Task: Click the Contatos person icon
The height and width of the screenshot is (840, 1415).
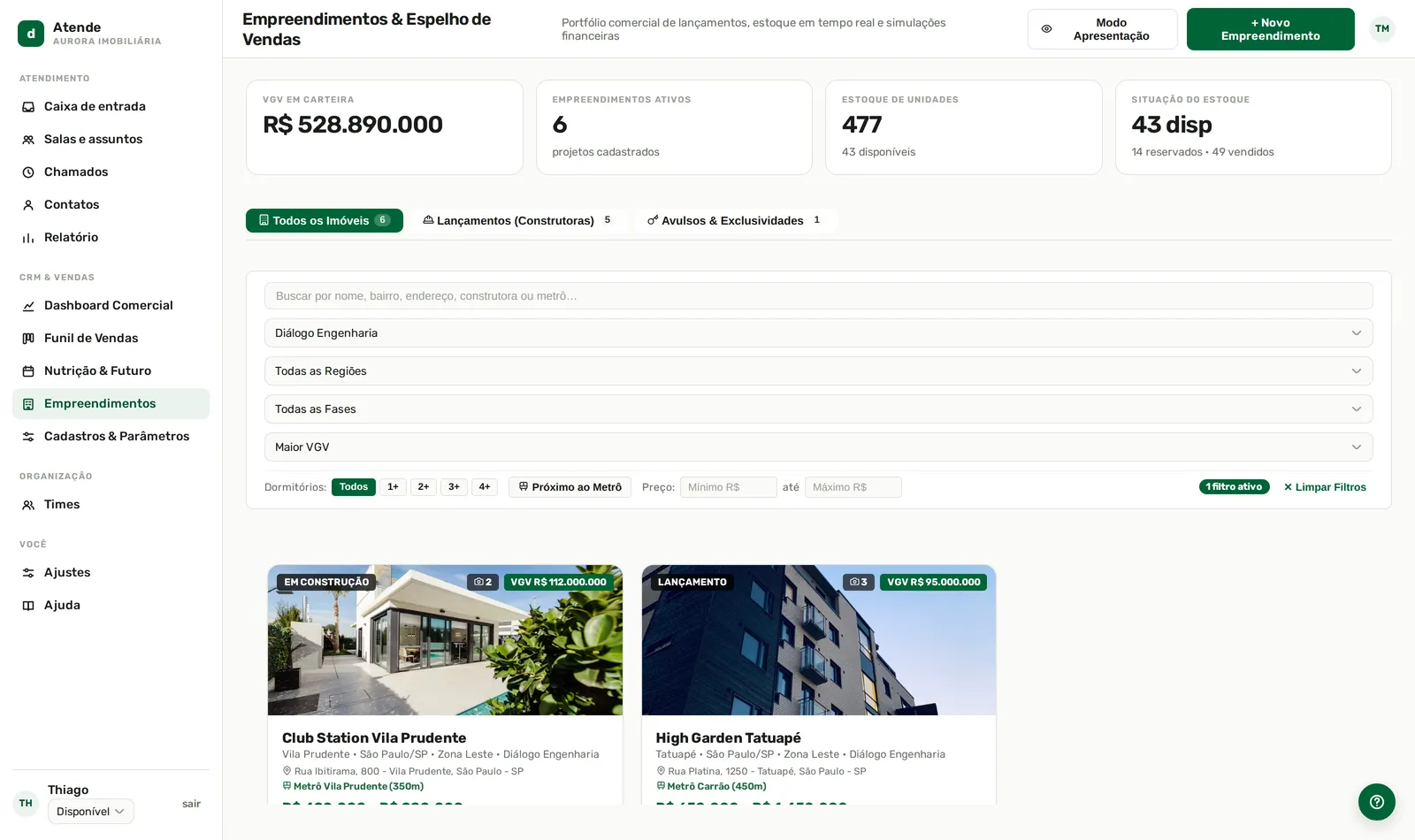Action: [x=28, y=205]
